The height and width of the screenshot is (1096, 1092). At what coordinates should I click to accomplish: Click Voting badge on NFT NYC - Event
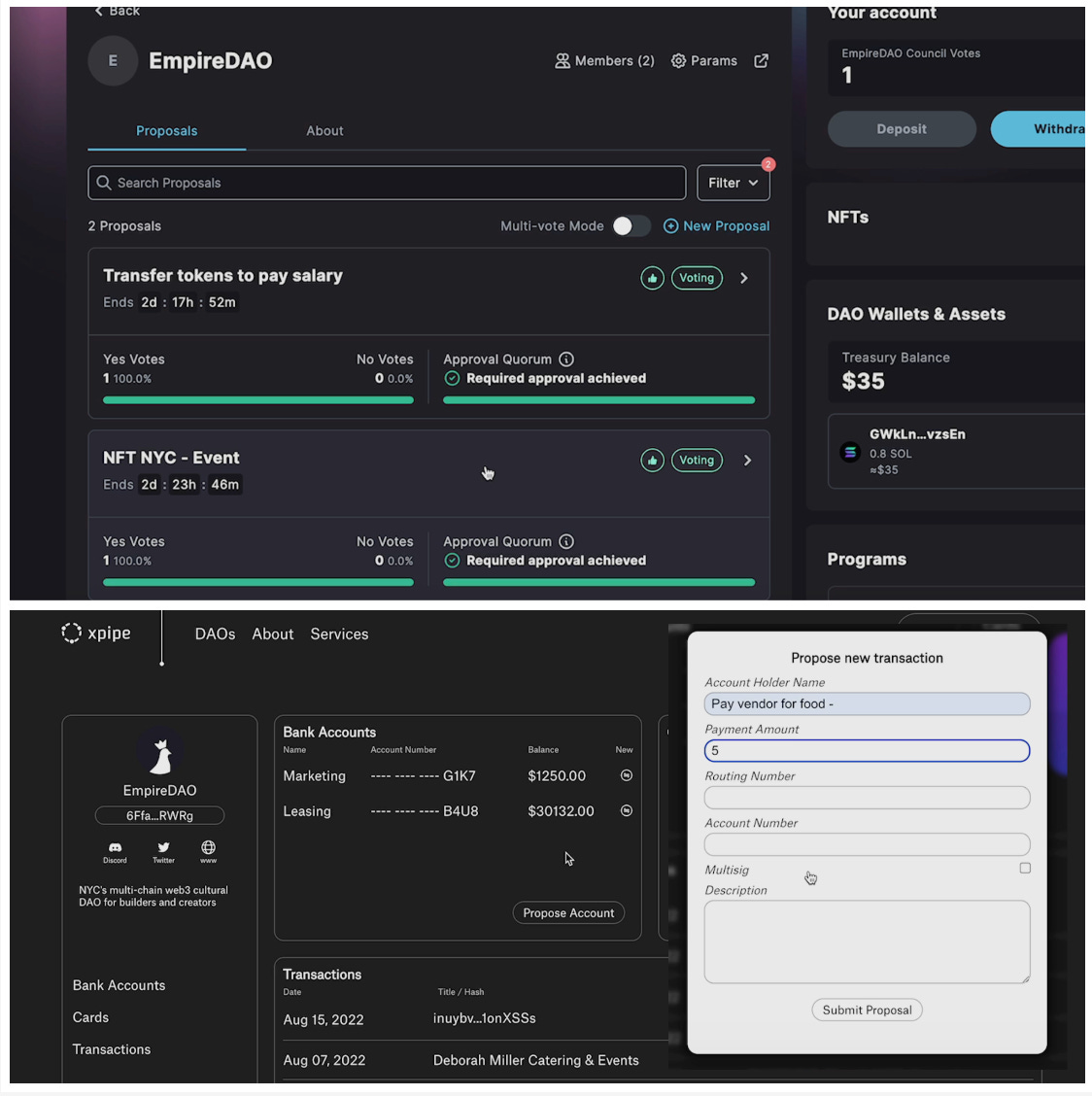pyautogui.click(x=697, y=460)
